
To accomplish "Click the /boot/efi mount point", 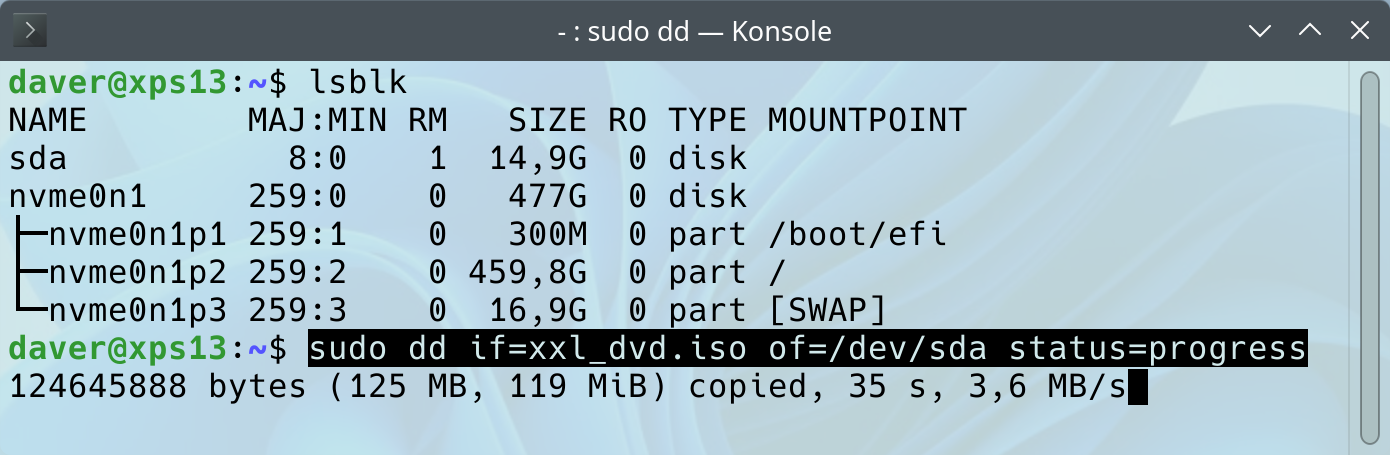I will [x=857, y=235].
